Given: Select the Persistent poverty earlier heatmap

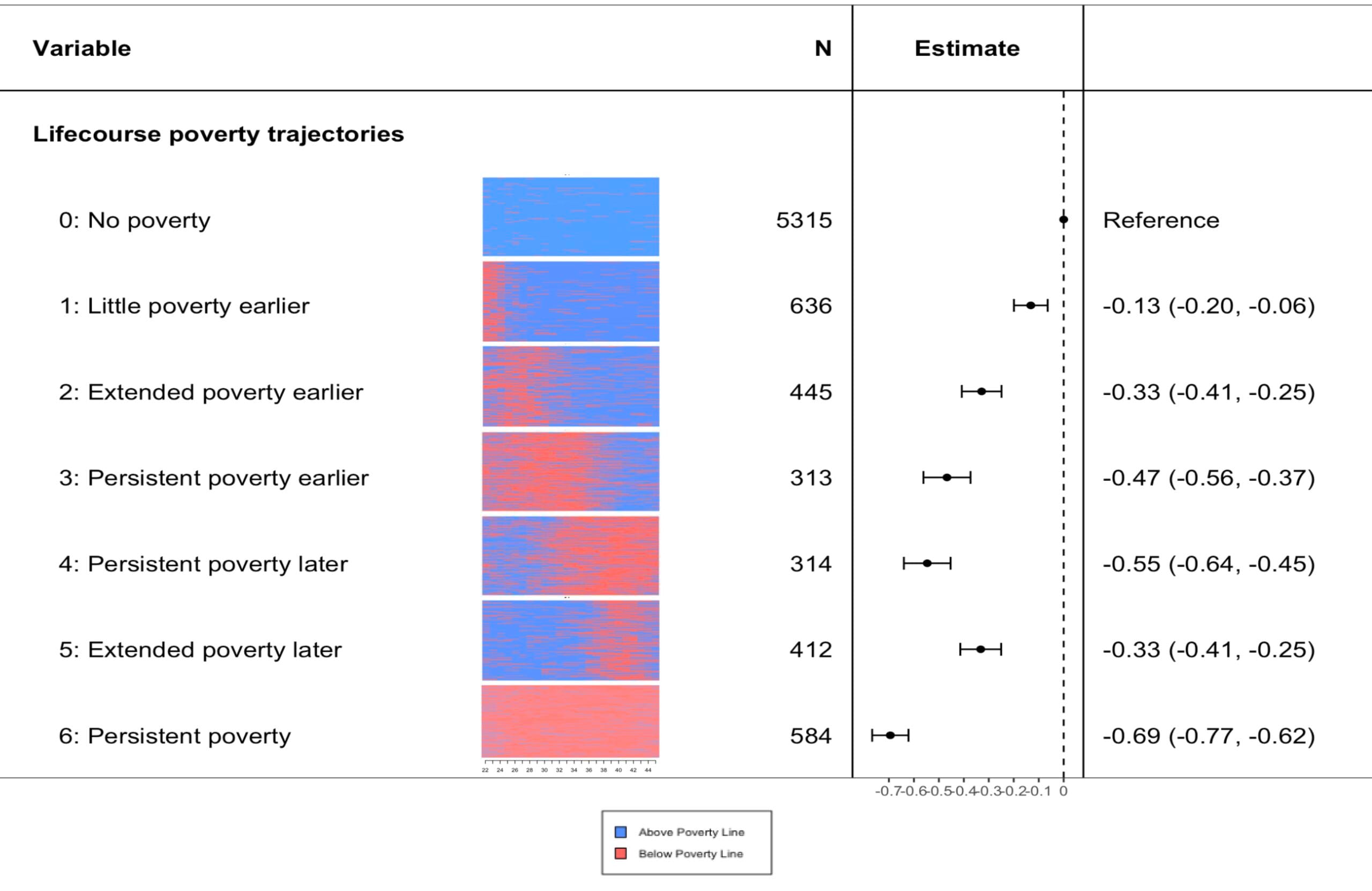Looking at the screenshot, I should pyautogui.click(x=571, y=472).
